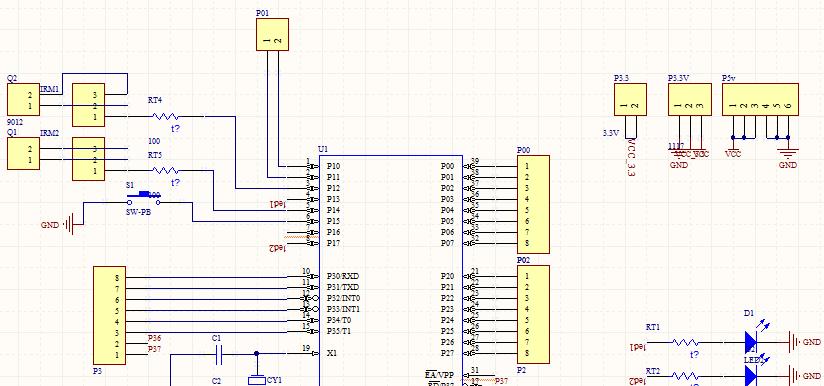This screenshot has height=386, width=824.
Task: Select the P01 two-pin header component
Action: 272,35
